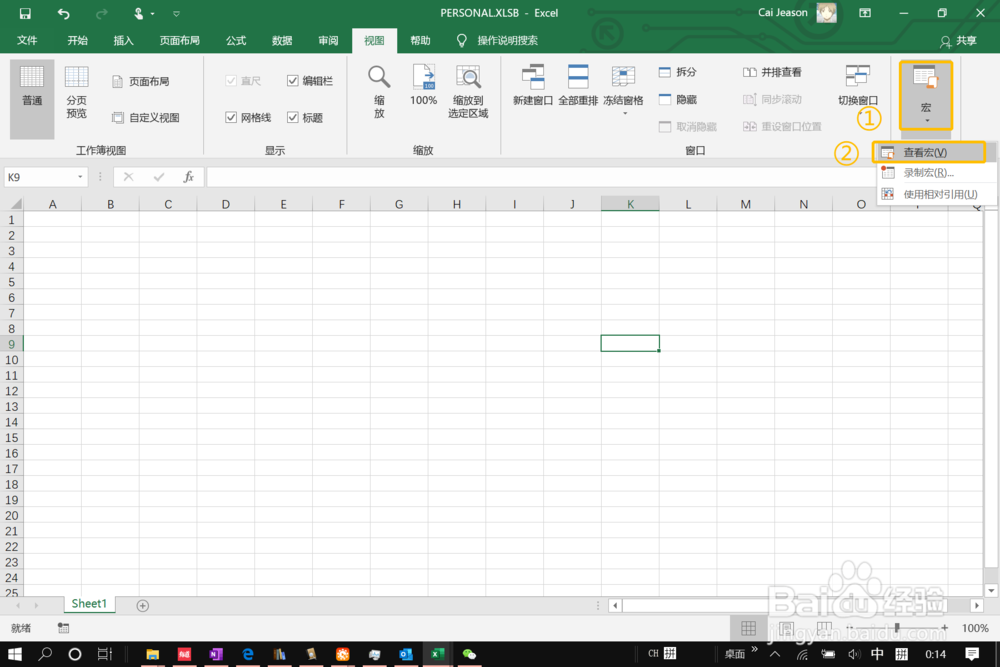Click the Insert Function fx button
The width and height of the screenshot is (1000, 667).
click(188, 177)
